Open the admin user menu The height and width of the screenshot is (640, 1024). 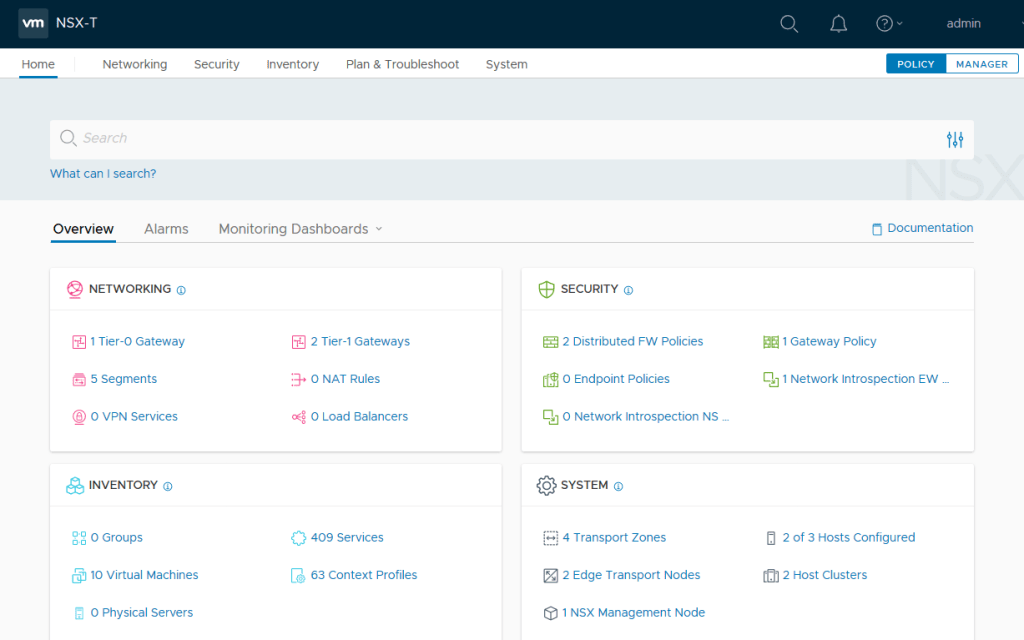coord(964,24)
